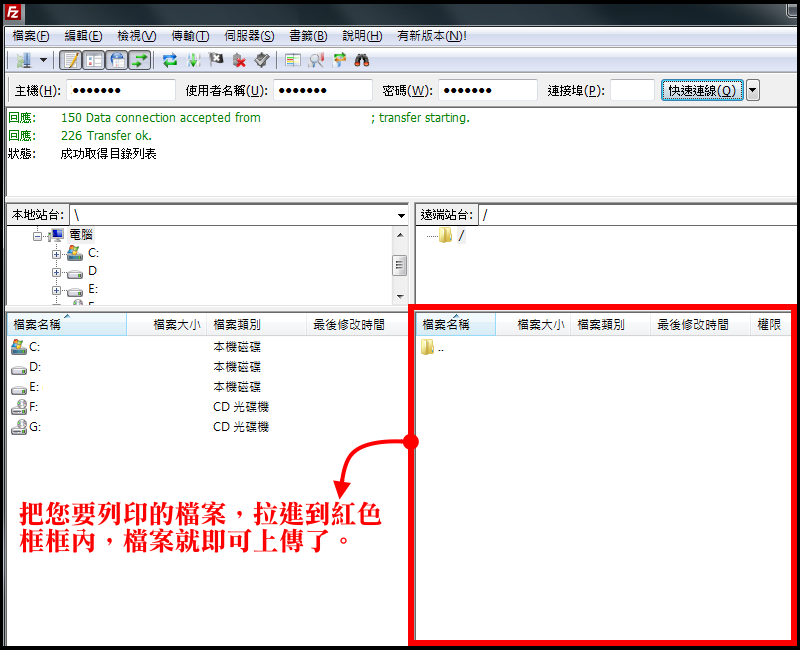Open the quickconnect history dropdown arrow
Screen dimensions: 800x650
tap(752, 91)
